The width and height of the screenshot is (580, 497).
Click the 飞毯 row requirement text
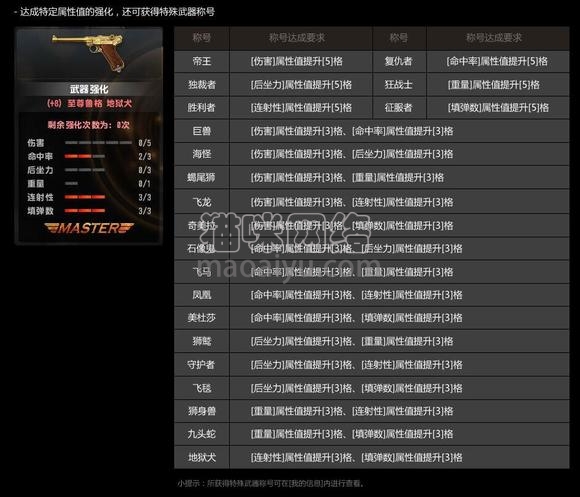(x=357, y=388)
